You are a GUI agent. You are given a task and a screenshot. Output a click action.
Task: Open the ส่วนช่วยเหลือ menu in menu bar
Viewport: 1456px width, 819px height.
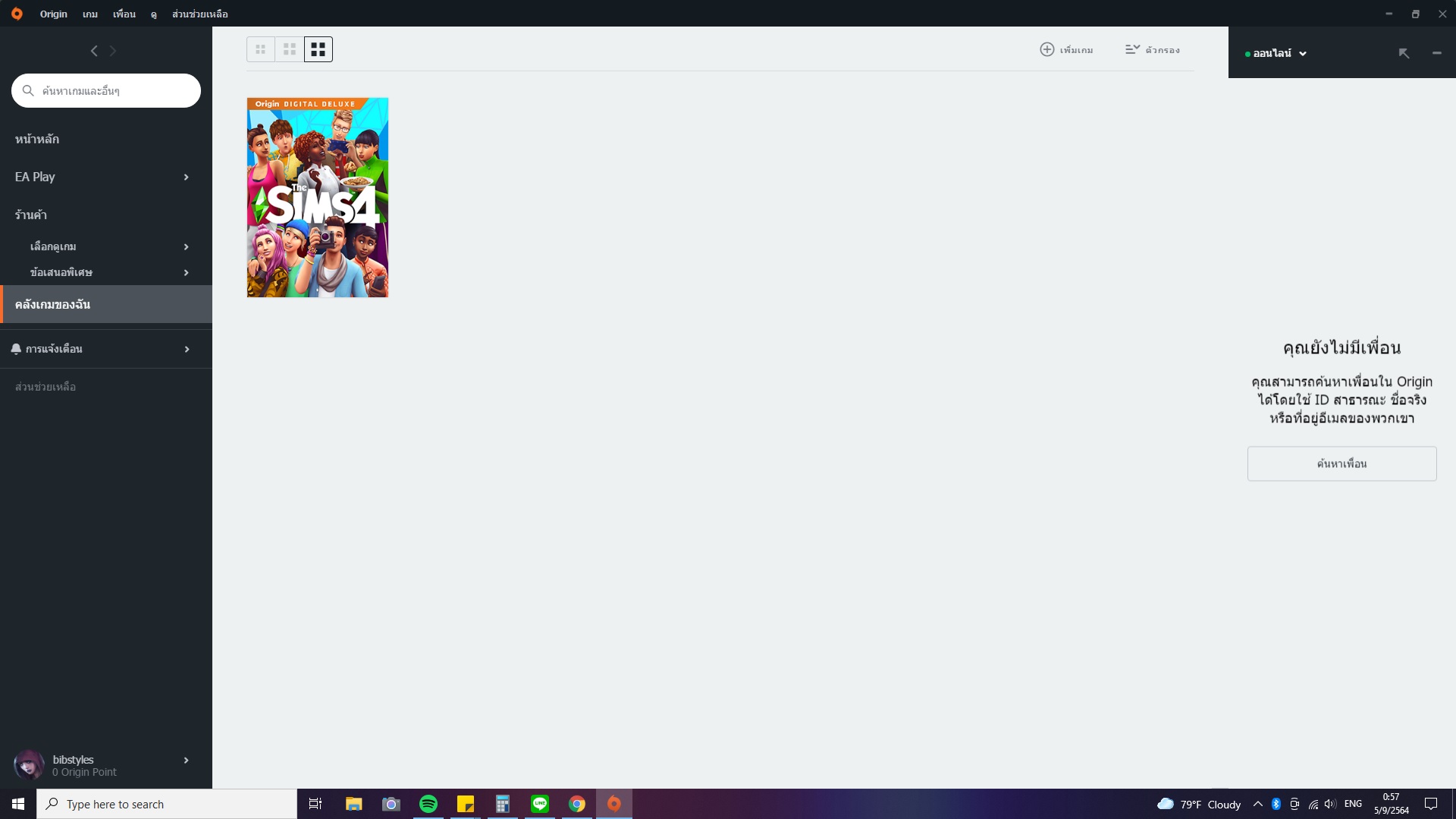coord(200,14)
